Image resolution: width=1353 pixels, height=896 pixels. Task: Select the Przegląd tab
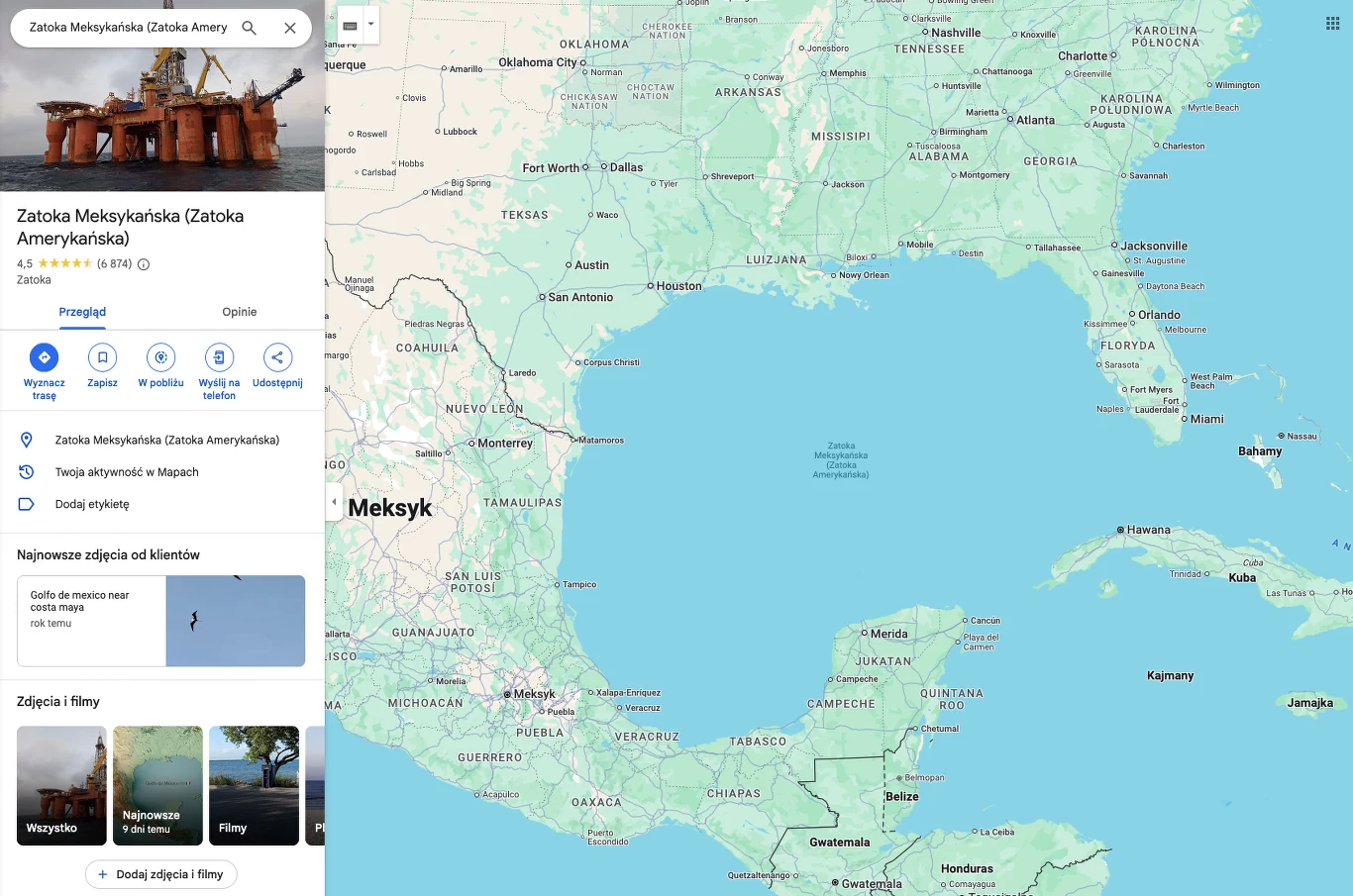(x=82, y=312)
